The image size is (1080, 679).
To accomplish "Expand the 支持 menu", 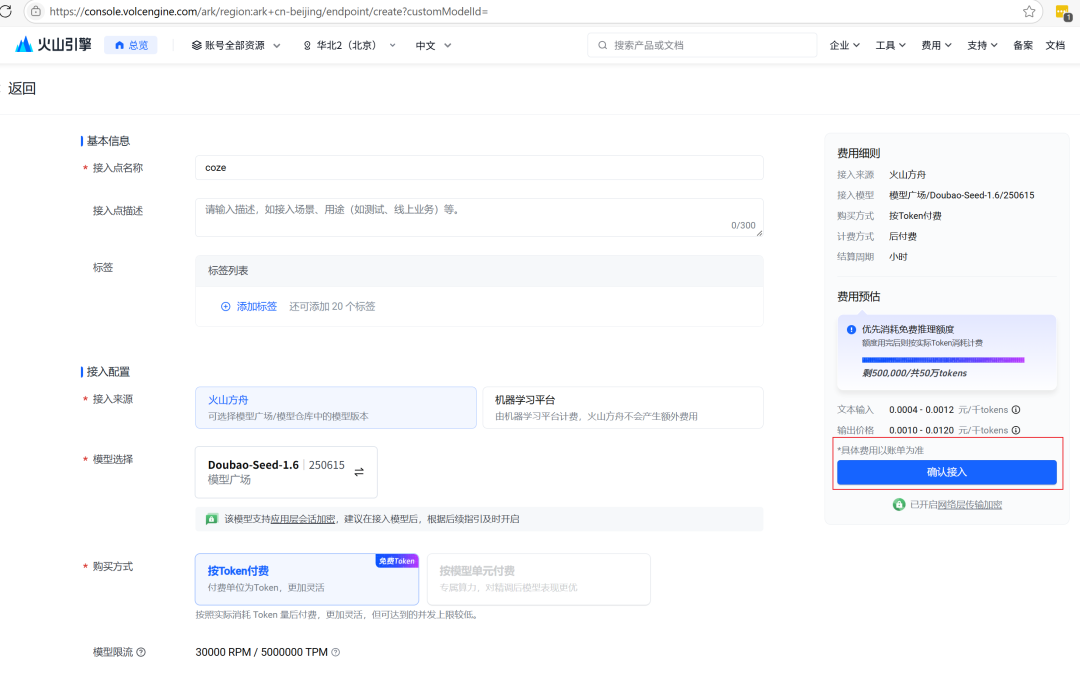I will click(982, 45).
